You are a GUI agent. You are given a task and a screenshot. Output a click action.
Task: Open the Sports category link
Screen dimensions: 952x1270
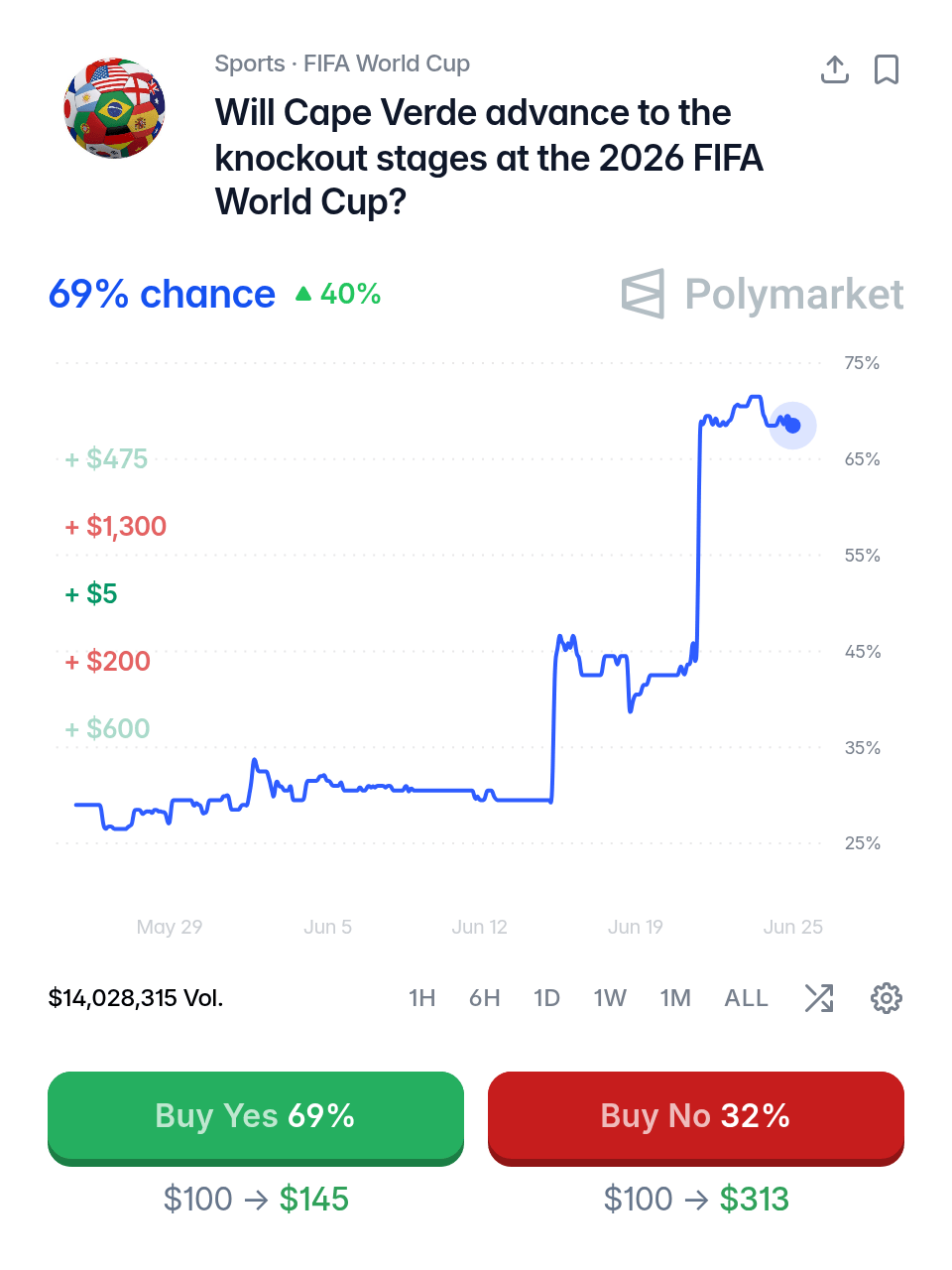click(250, 63)
